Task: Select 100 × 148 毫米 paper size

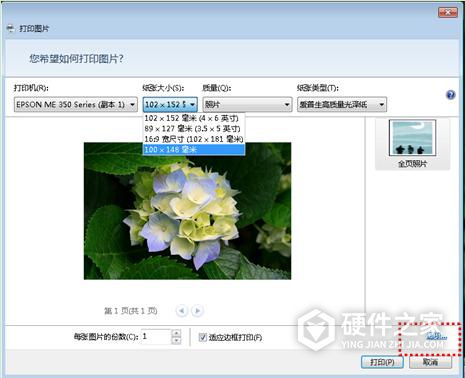Action: (x=194, y=150)
